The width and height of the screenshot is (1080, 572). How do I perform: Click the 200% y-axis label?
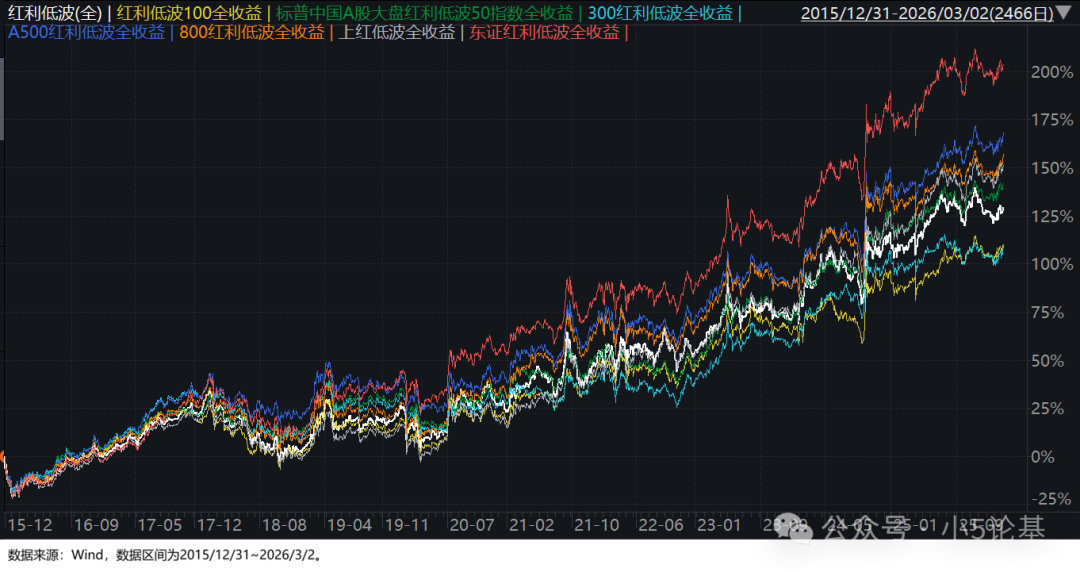1053,72
